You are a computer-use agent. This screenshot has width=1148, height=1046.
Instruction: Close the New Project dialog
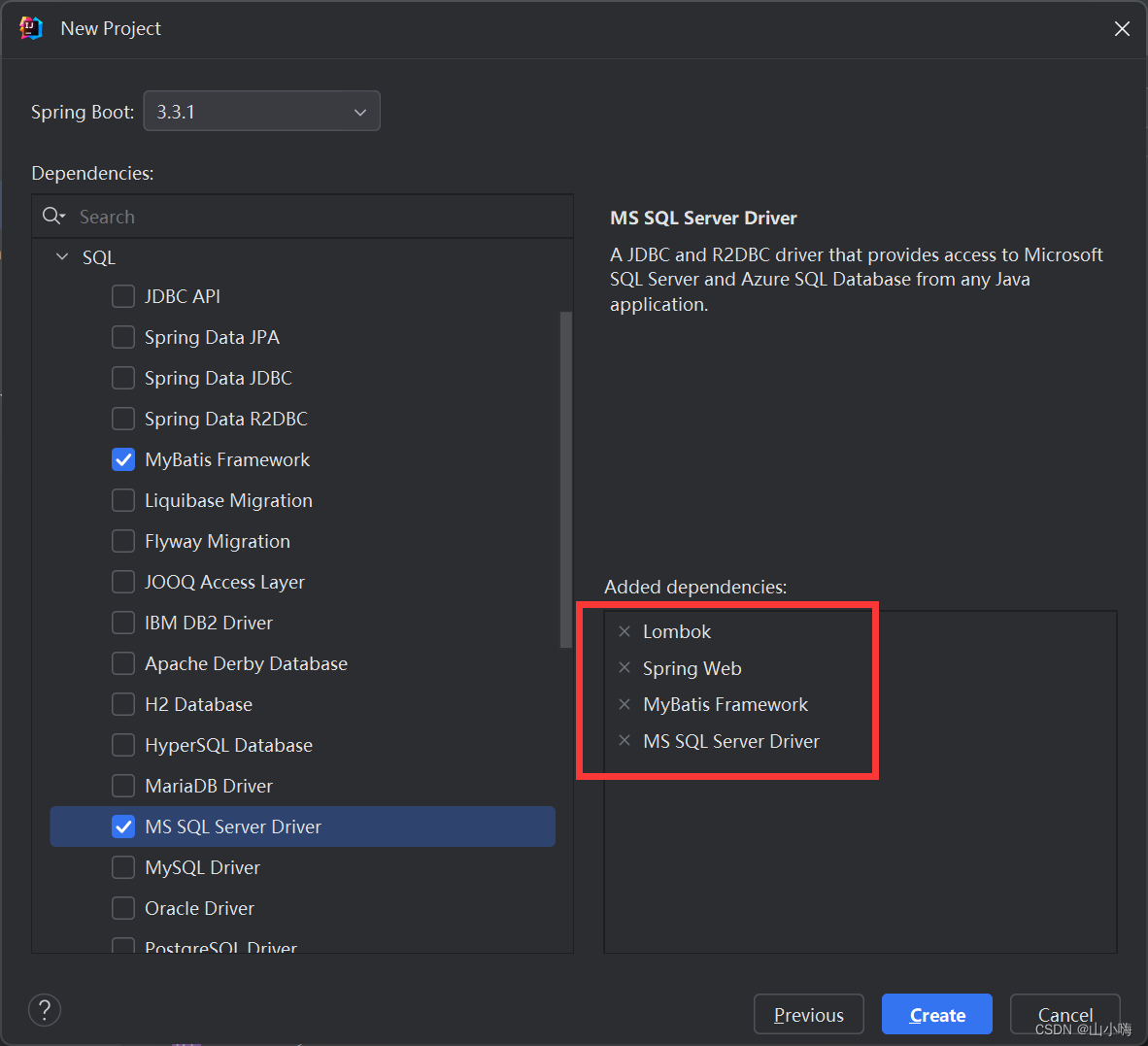coord(1122,28)
